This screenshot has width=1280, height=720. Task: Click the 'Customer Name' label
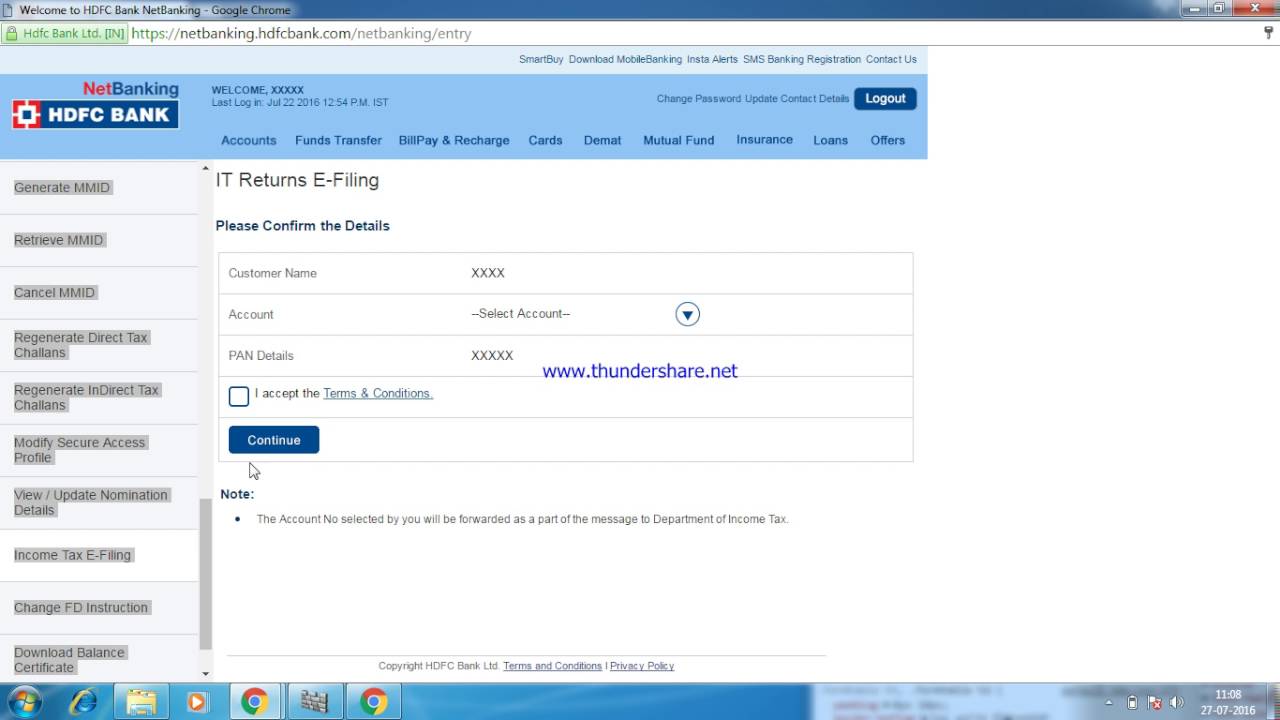click(272, 273)
